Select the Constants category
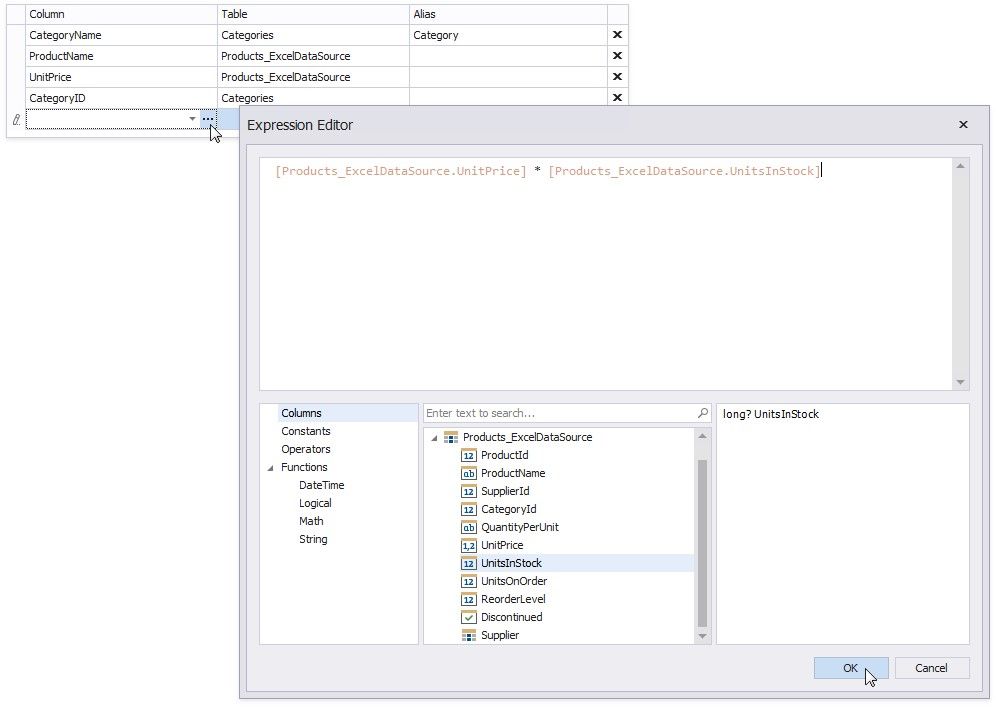Viewport: 996px width, 707px height. 305,431
